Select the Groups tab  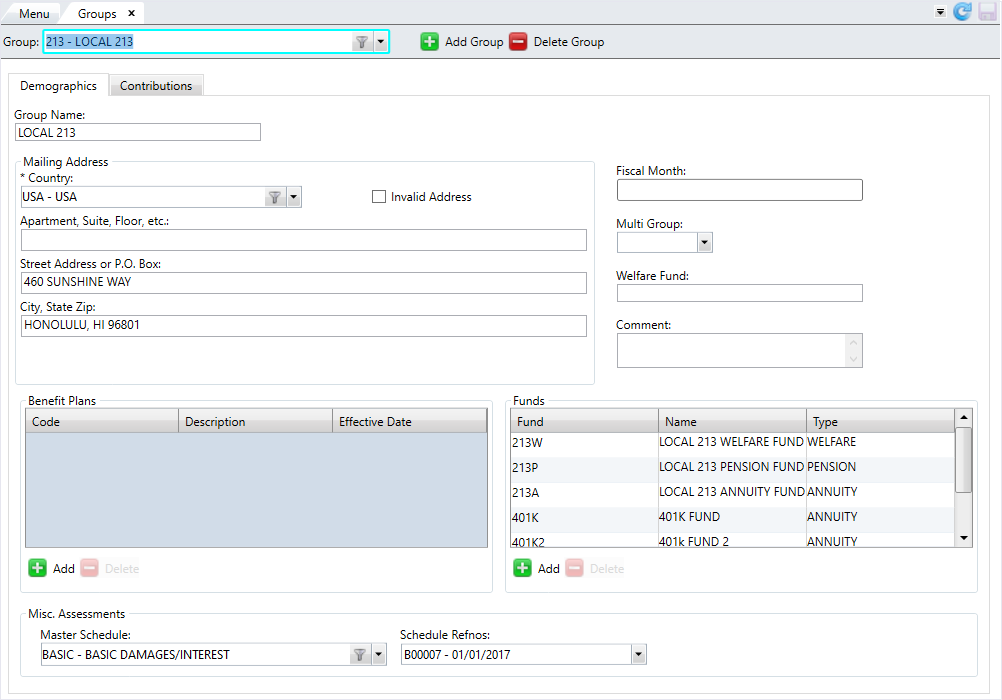(x=97, y=13)
